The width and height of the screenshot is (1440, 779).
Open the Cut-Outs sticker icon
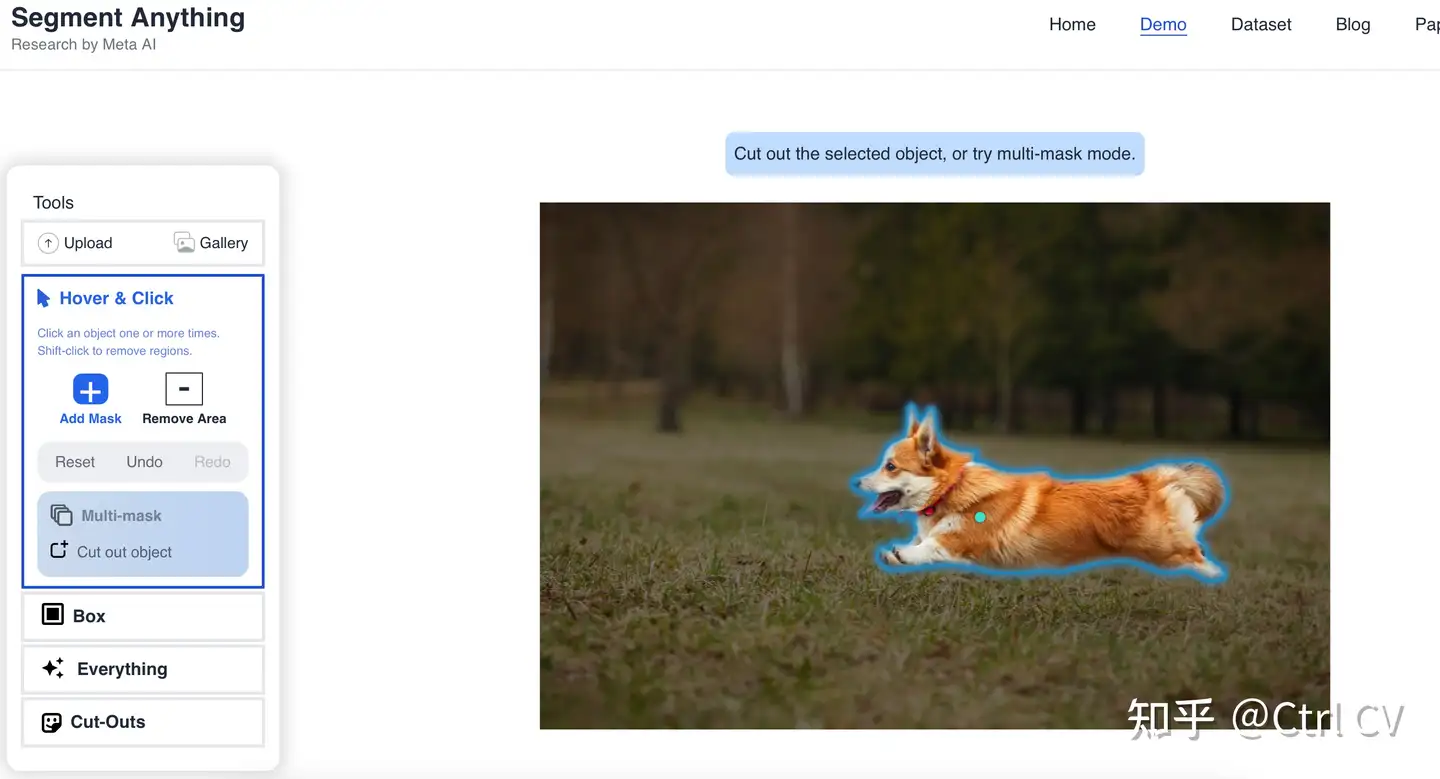tap(52, 722)
